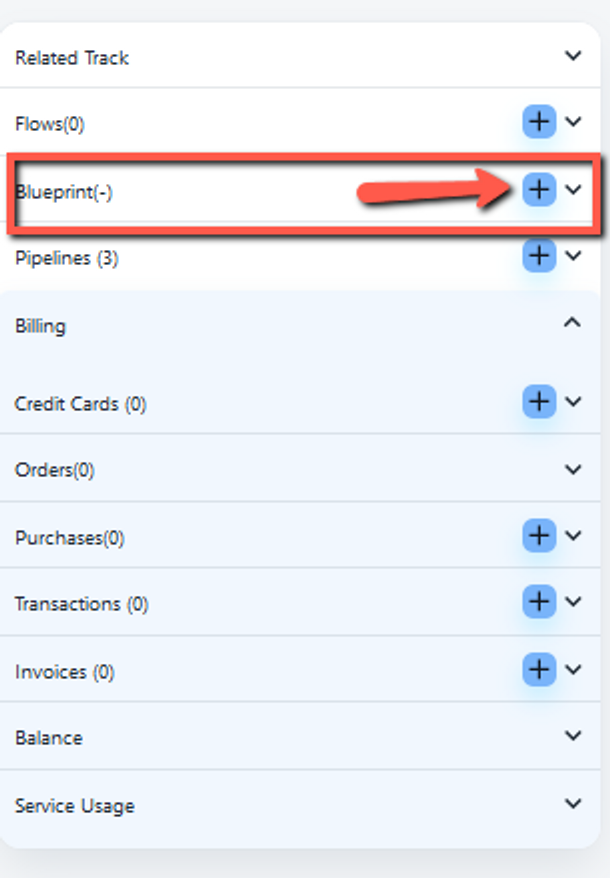Click the Blueprint plus icon
Screen dimensions: 610x878
pyautogui.click(x=539, y=188)
